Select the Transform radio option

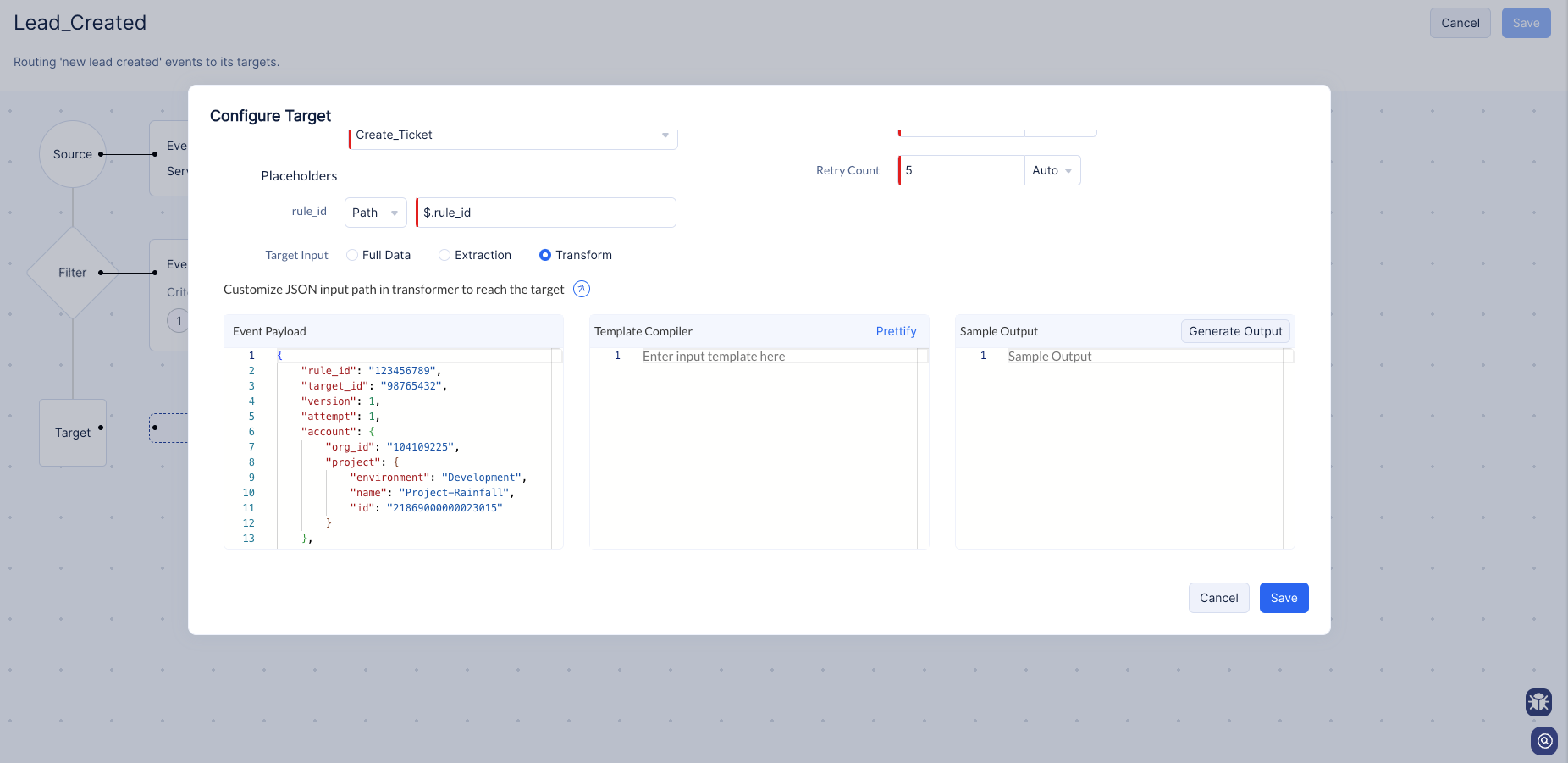click(545, 255)
